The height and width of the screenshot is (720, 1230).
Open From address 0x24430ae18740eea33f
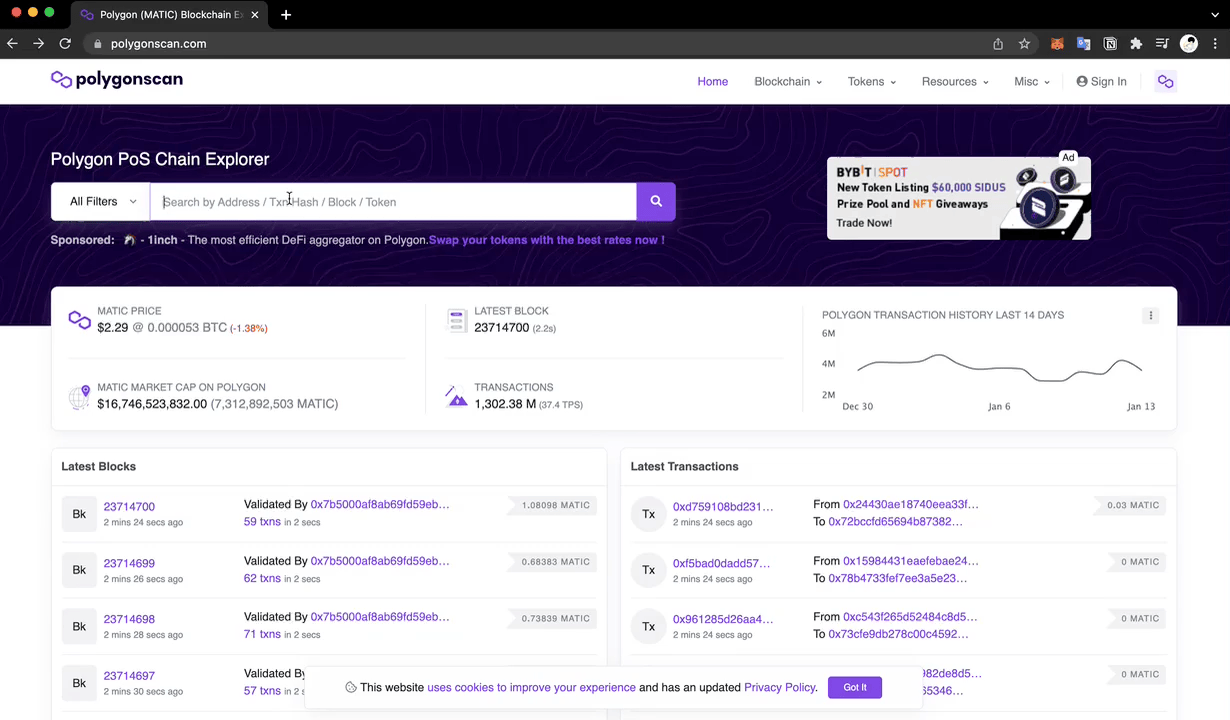(x=910, y=505)
